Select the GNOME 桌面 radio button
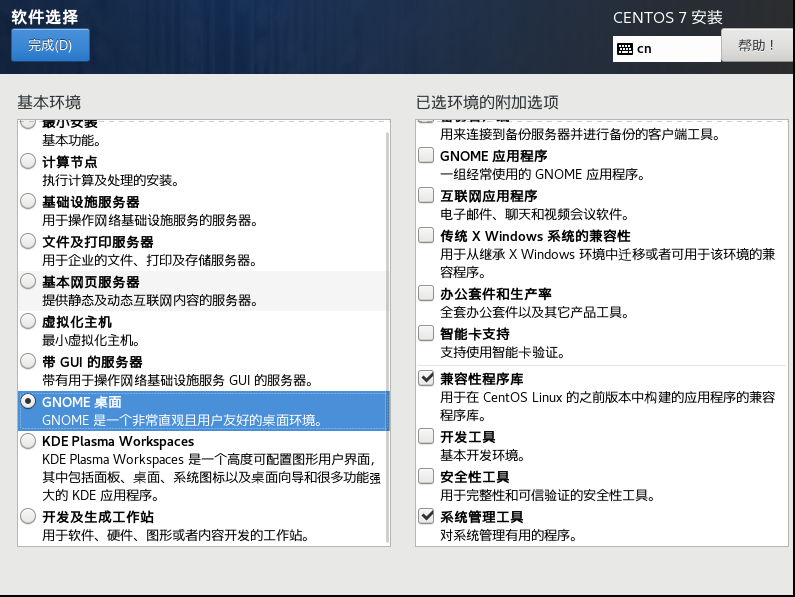 coord(28,402)
